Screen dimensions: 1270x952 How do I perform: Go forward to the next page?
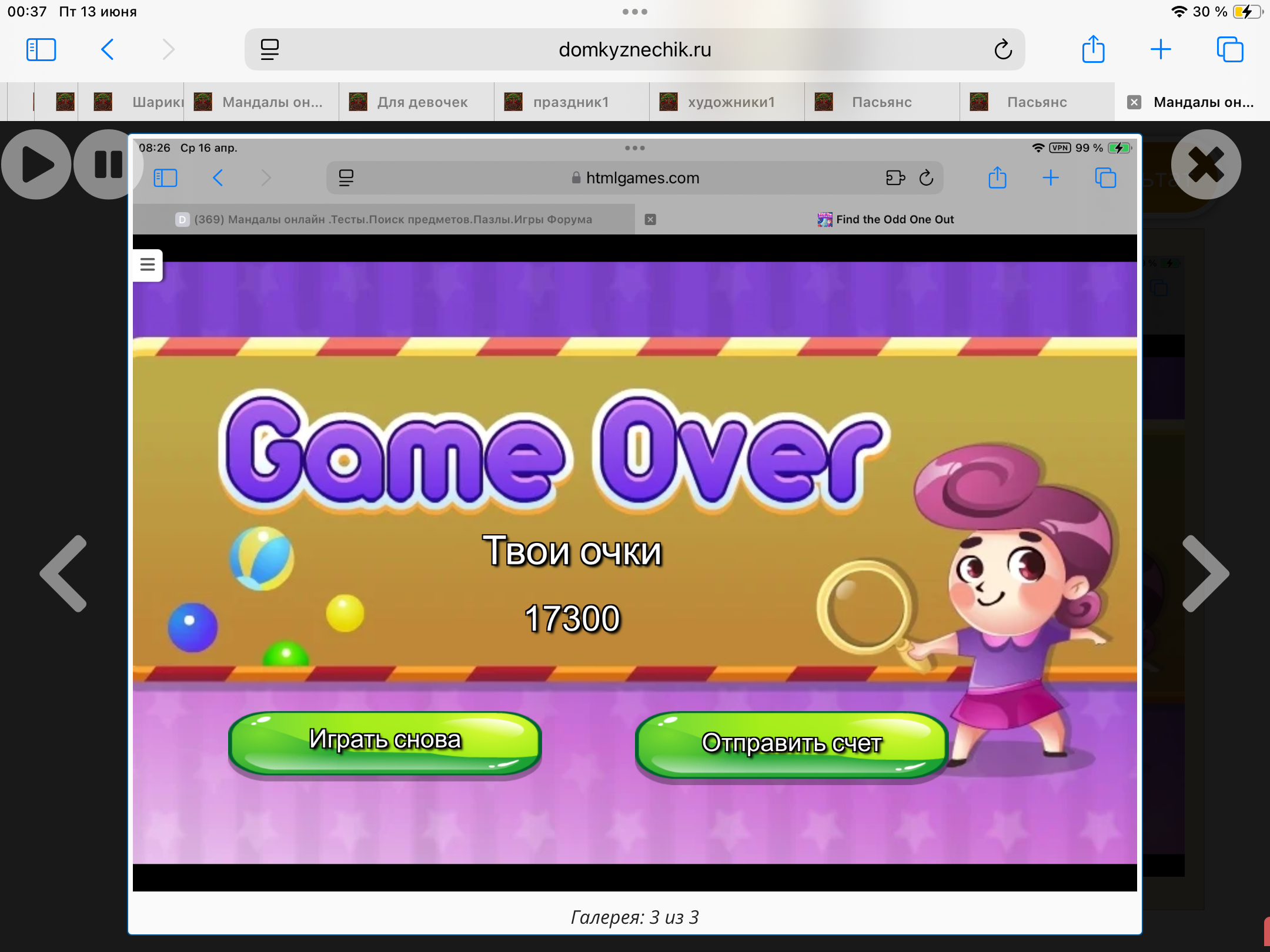tap(169, 49)
